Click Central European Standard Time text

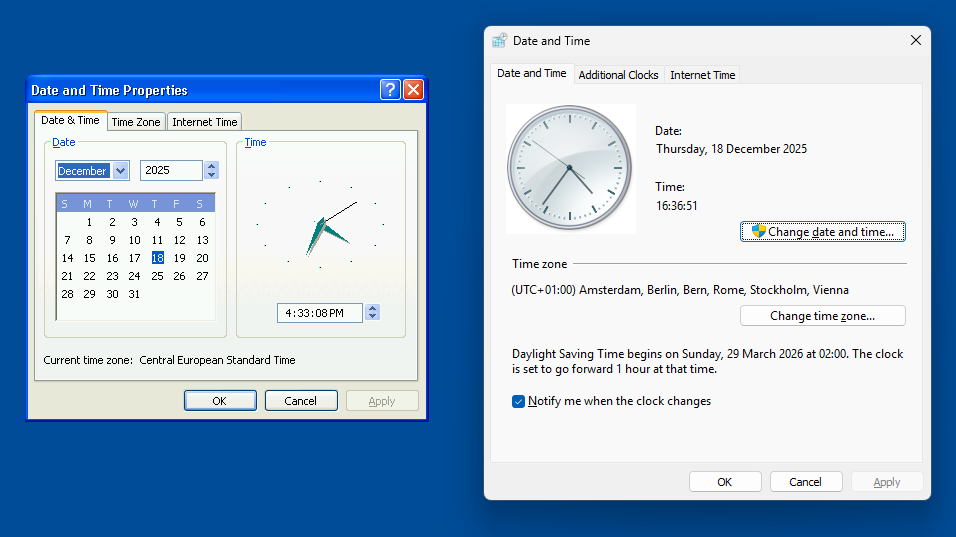217,360
